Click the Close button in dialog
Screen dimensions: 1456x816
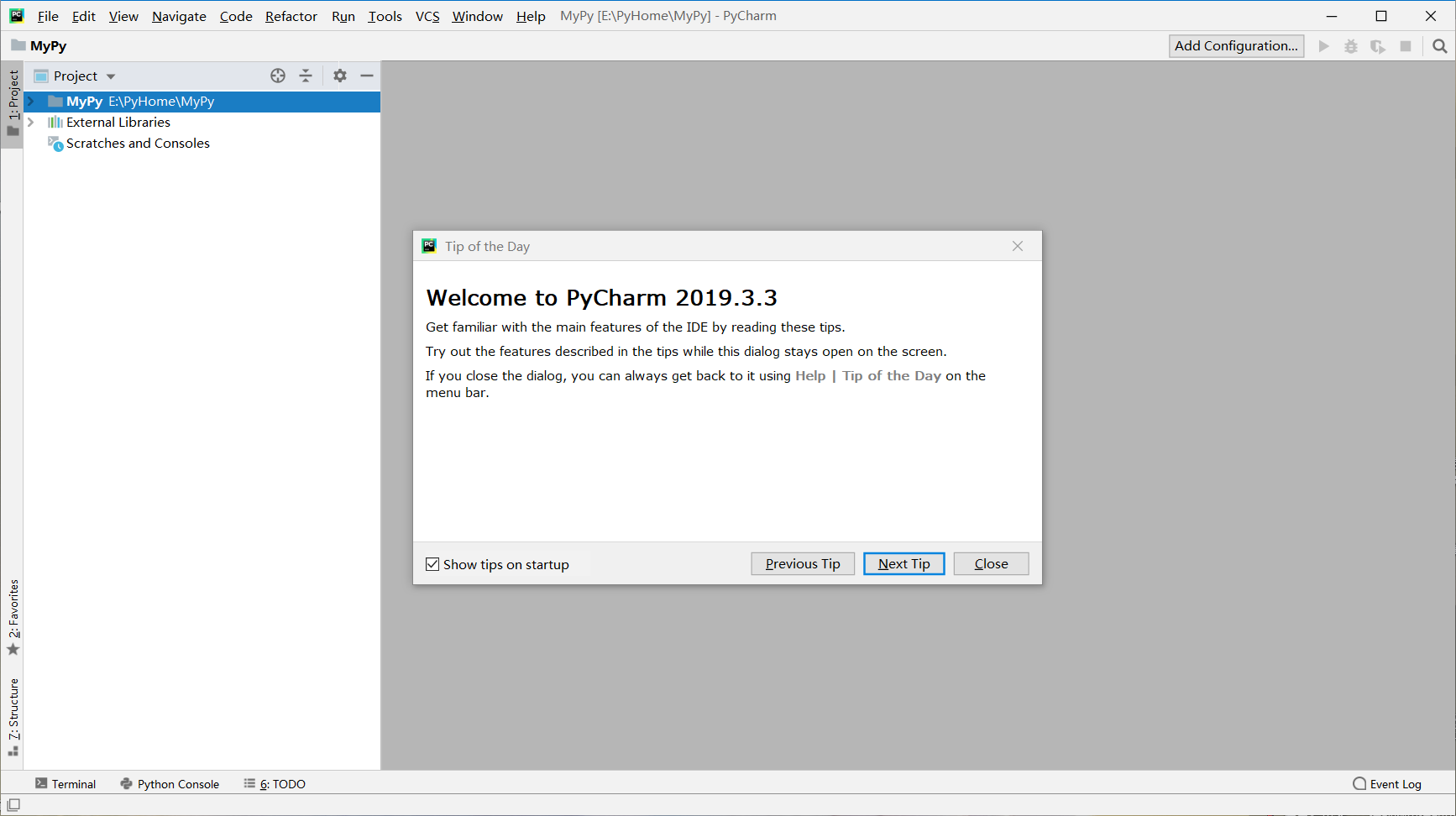click(992, 564)
